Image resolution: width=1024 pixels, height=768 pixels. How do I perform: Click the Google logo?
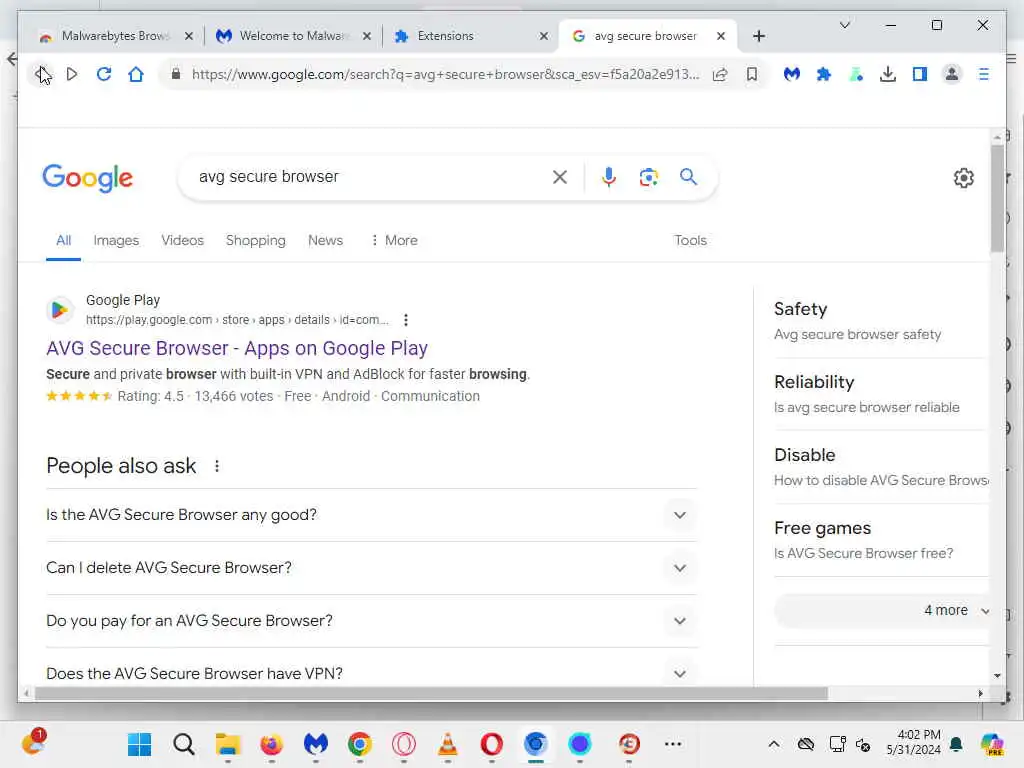pyautogui.click(x=88, y=178)
